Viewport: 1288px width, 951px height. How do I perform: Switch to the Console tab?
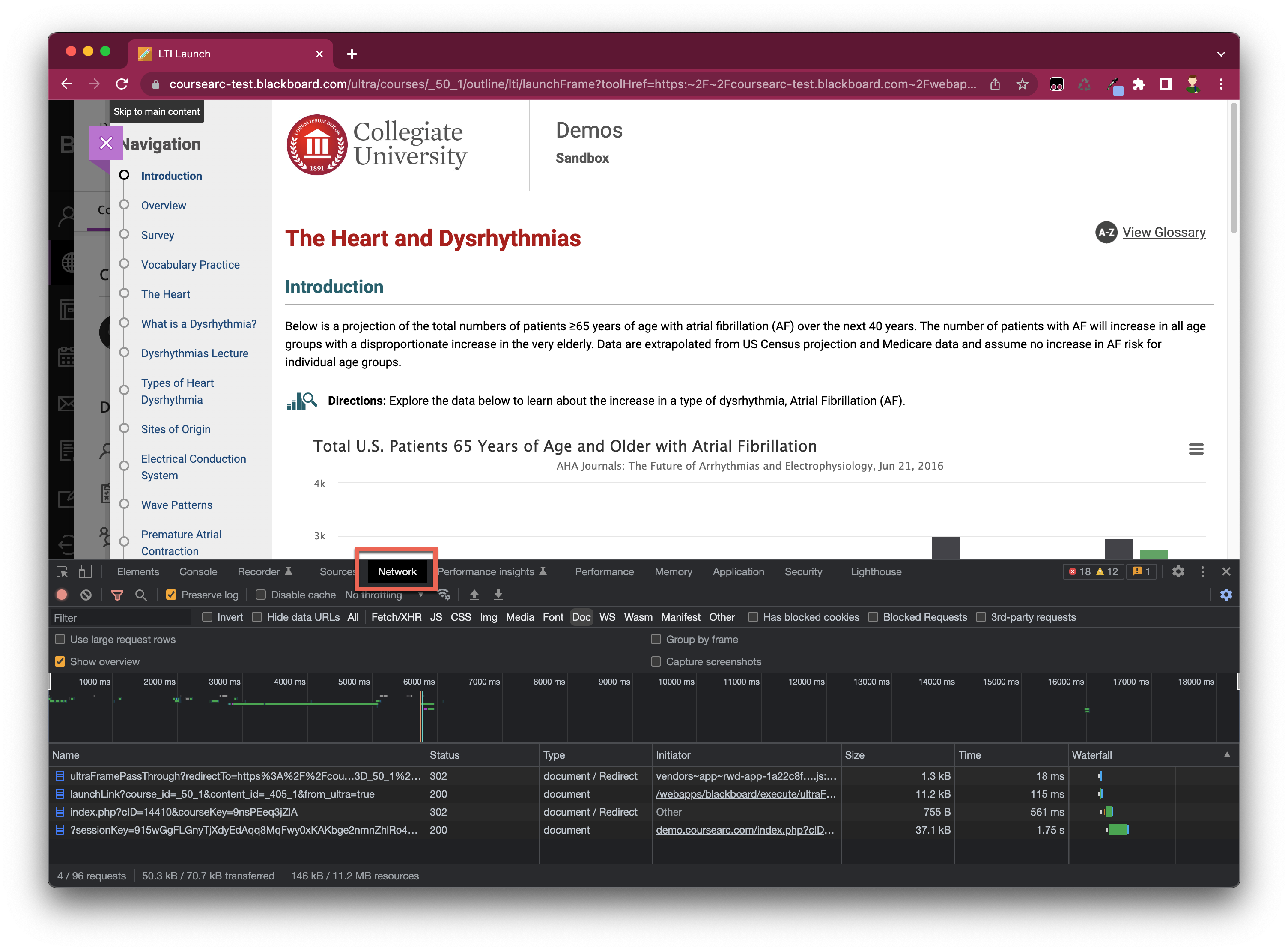(198, 571)
